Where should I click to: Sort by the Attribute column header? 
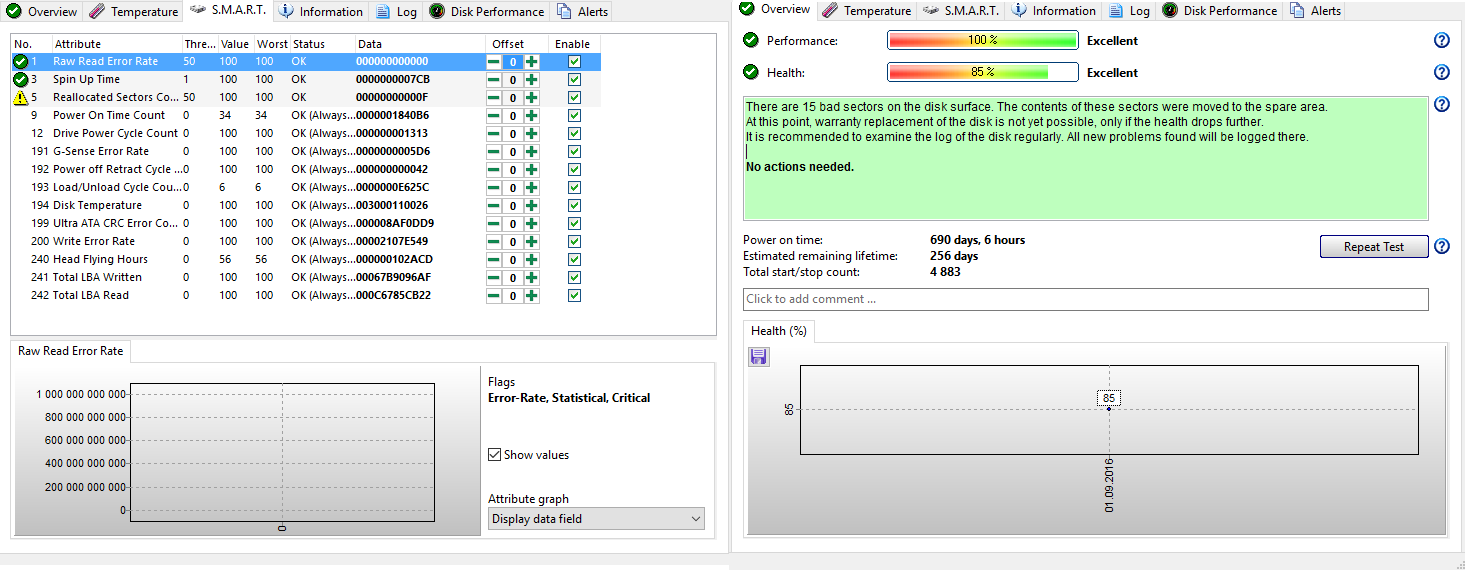(x=116, y=44)
